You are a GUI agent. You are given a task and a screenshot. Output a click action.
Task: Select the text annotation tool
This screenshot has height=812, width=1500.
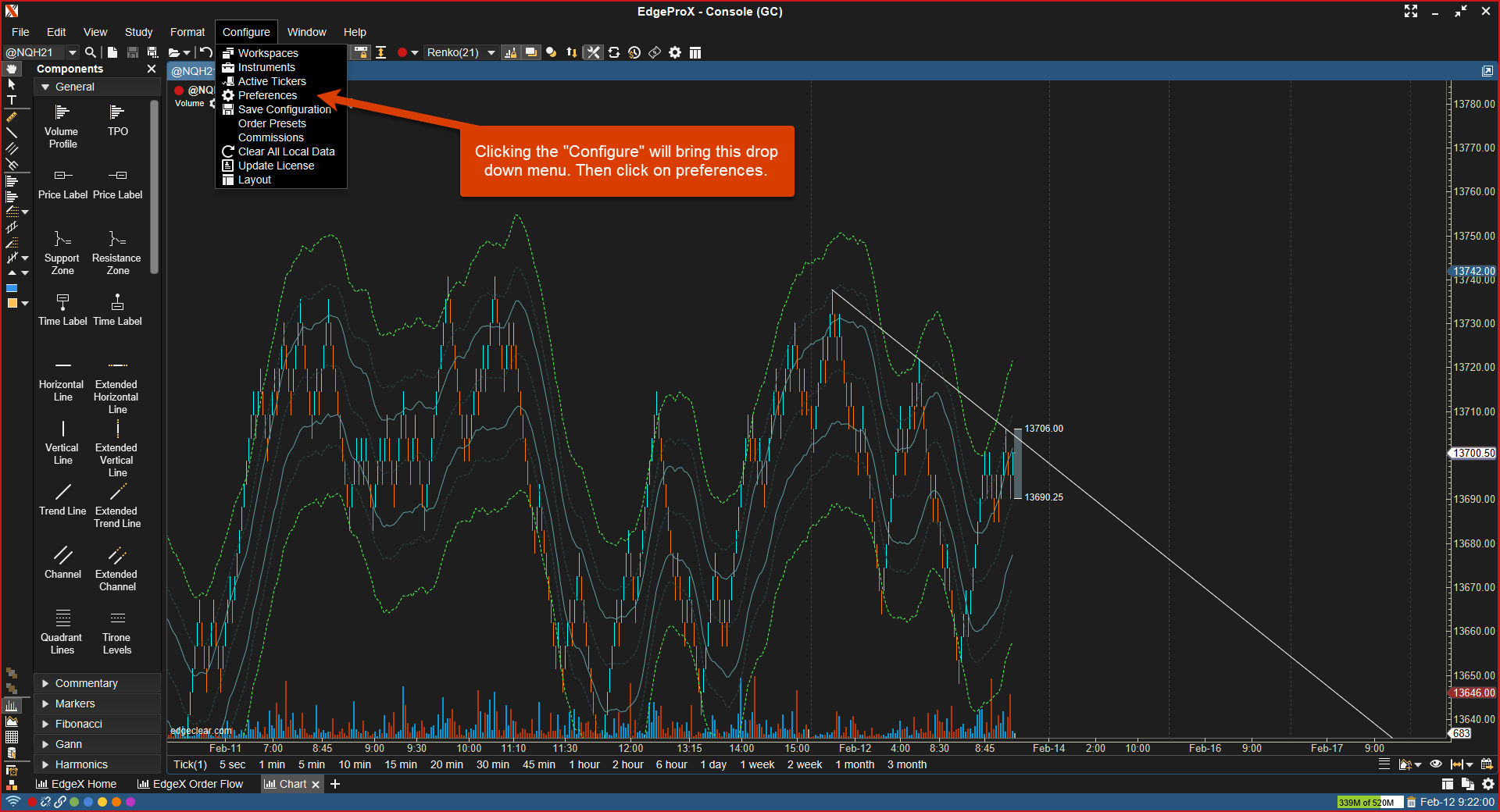[12, 100]
